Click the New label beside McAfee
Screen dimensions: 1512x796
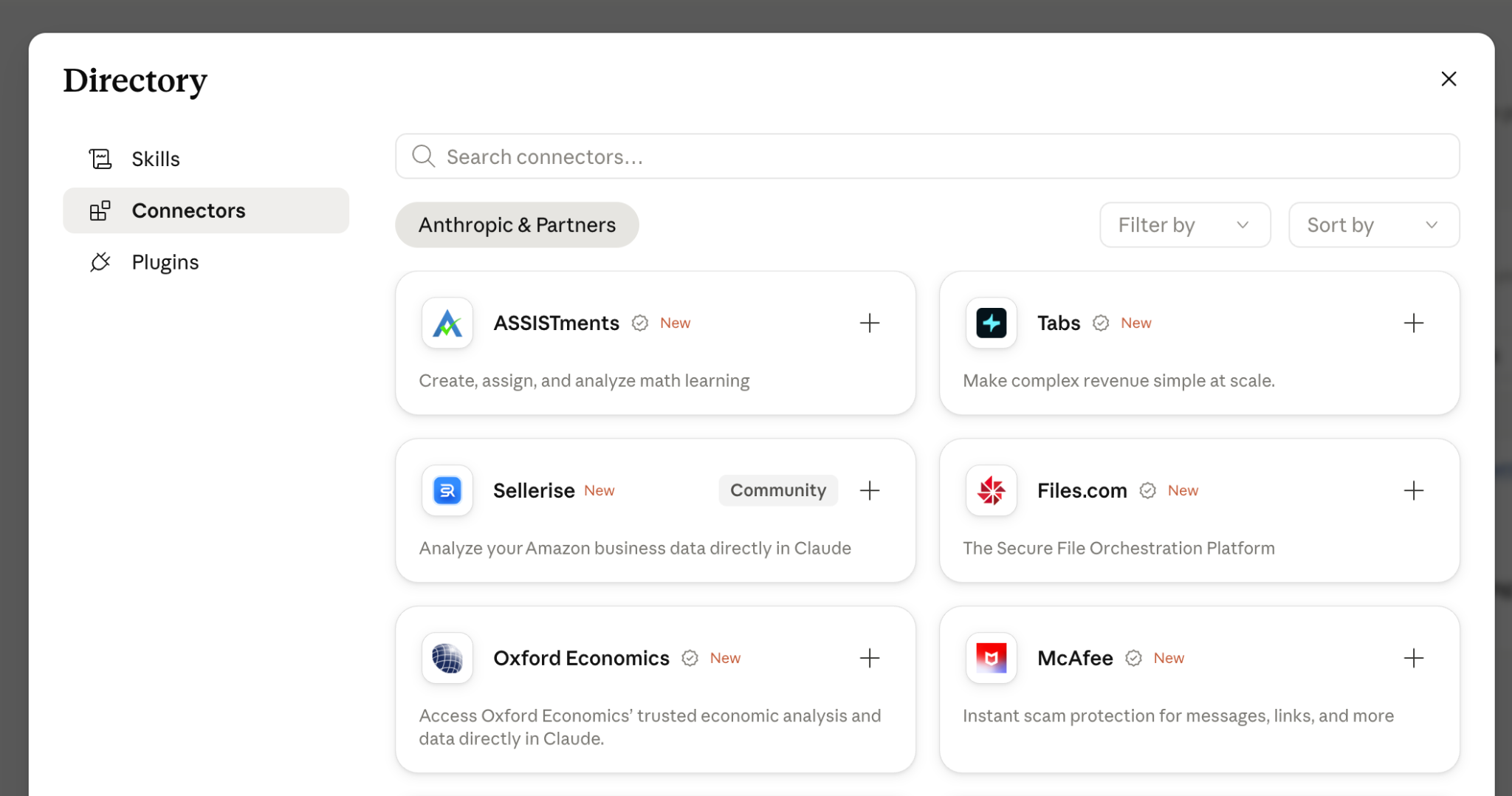click(x=1169, y=658)
